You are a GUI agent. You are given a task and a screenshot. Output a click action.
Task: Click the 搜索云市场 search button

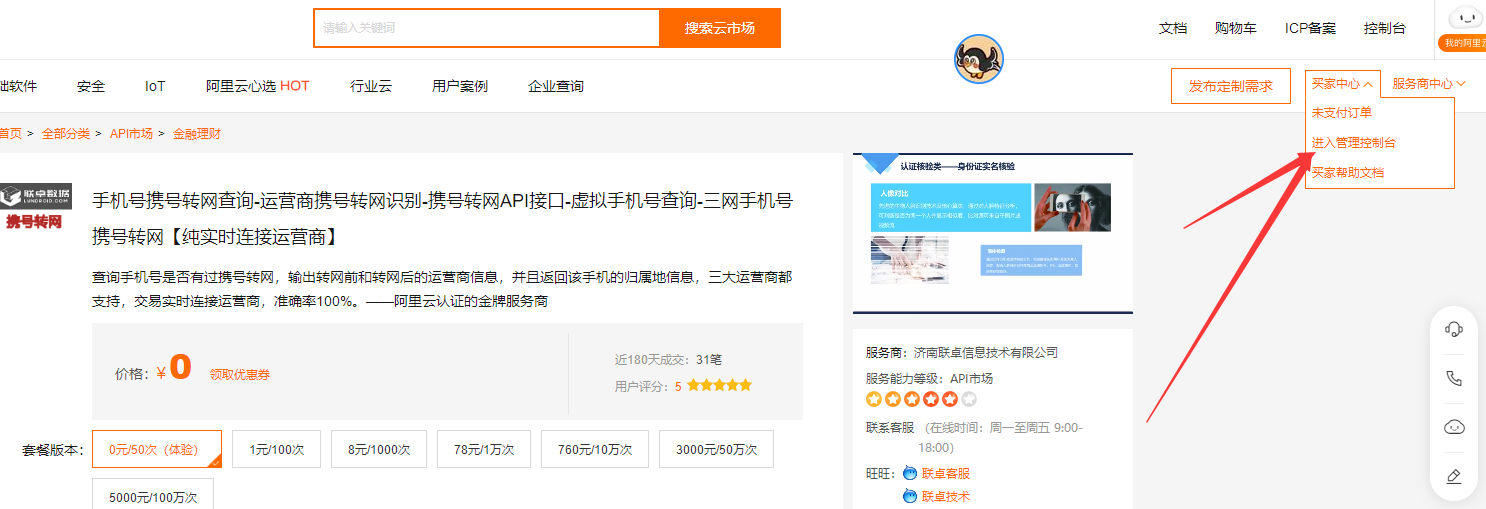point(720,28)
